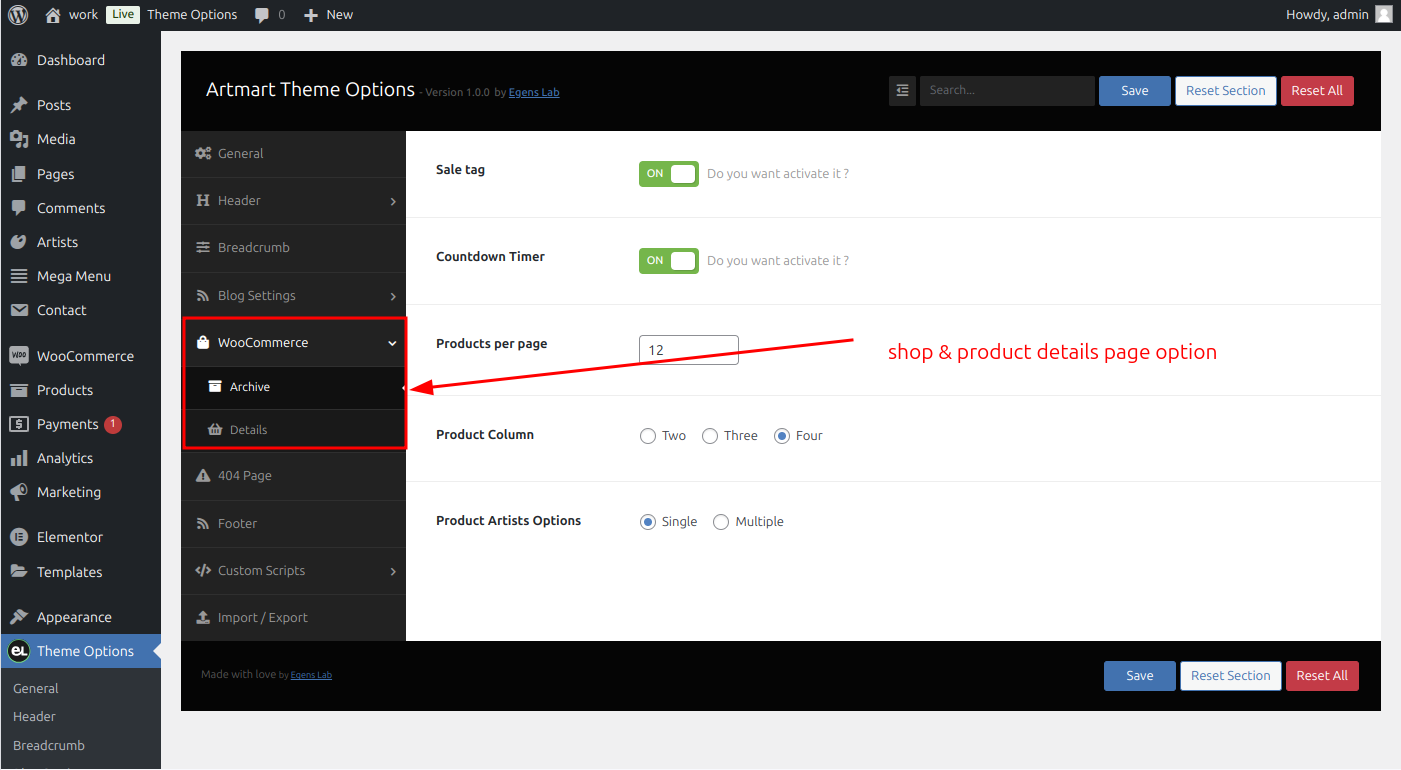Image resolution: width=1401 pixels, height=770 pixels.
Task: Click the Appearance brush icon
Action: click(19, 617)
